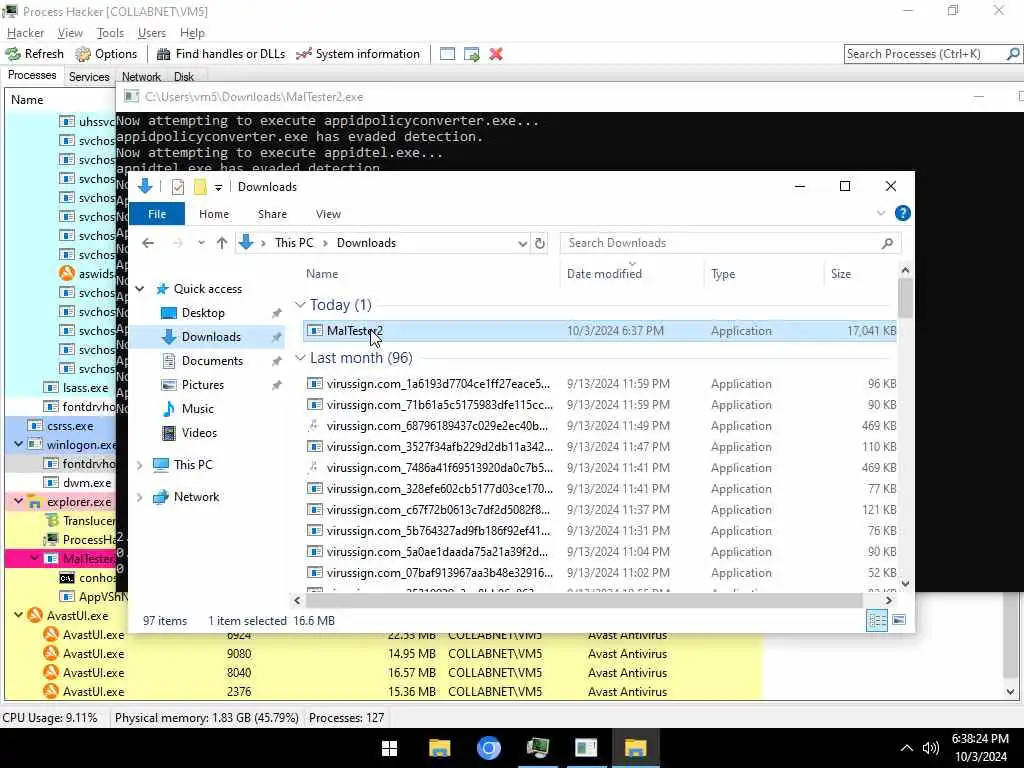Expand the This PC tree node
This screenshot has width=1024, height=768.
point(140,465)
